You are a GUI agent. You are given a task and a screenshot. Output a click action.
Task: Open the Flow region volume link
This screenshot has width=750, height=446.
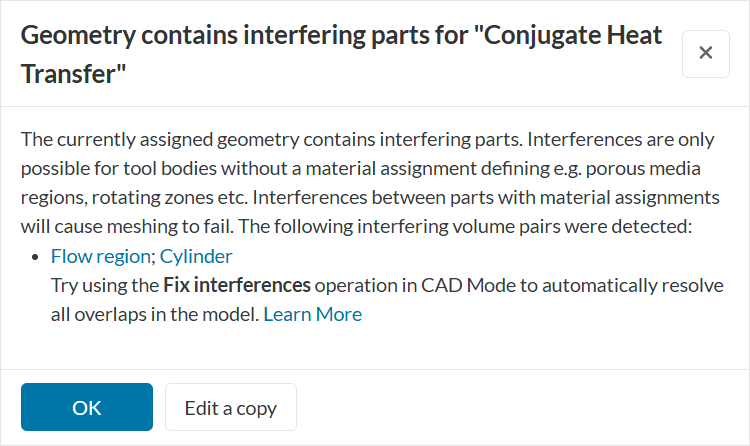pyautogui.click(x=100, y=256)
